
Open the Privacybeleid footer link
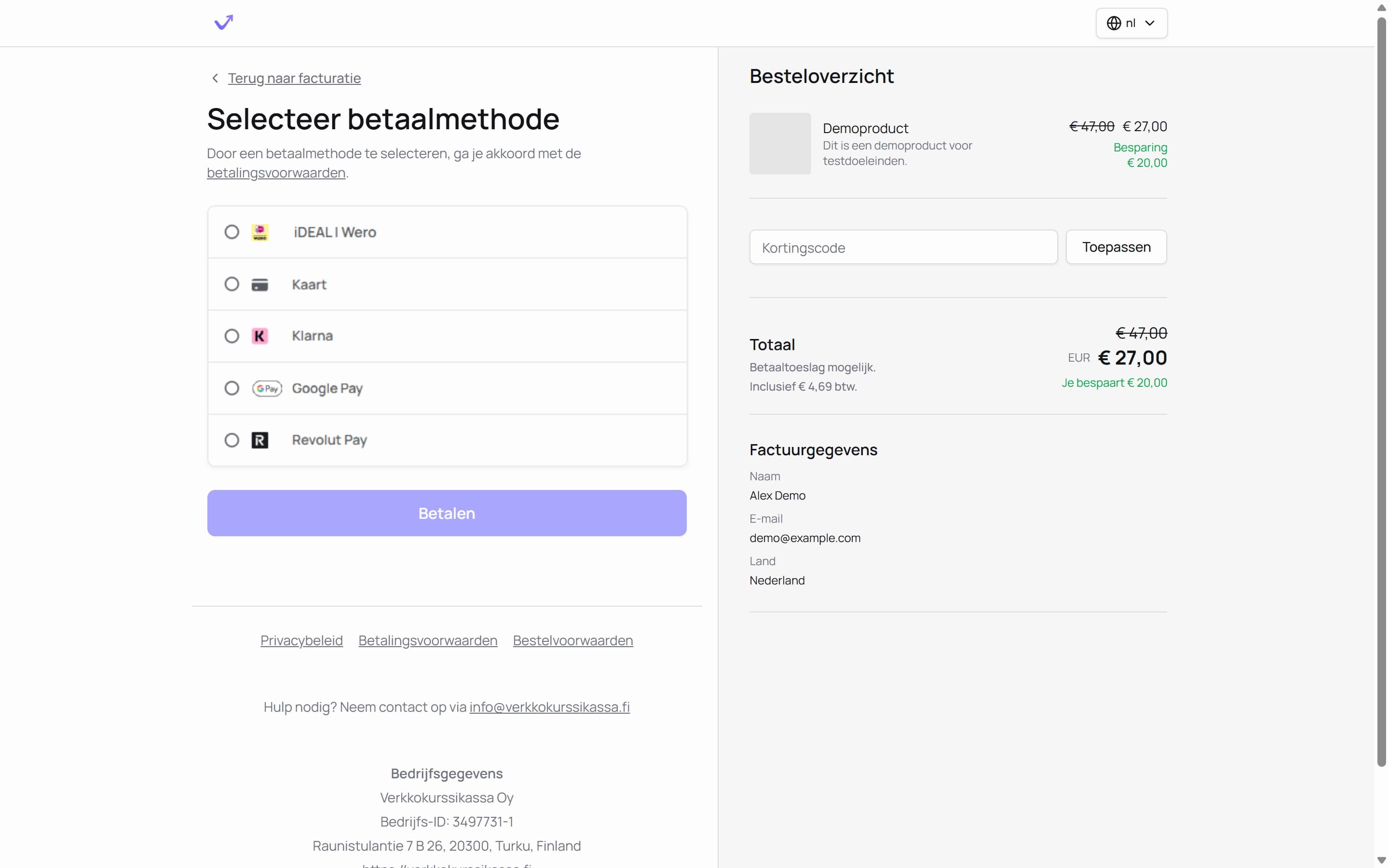pyautogui.click(x=301, y=640)
